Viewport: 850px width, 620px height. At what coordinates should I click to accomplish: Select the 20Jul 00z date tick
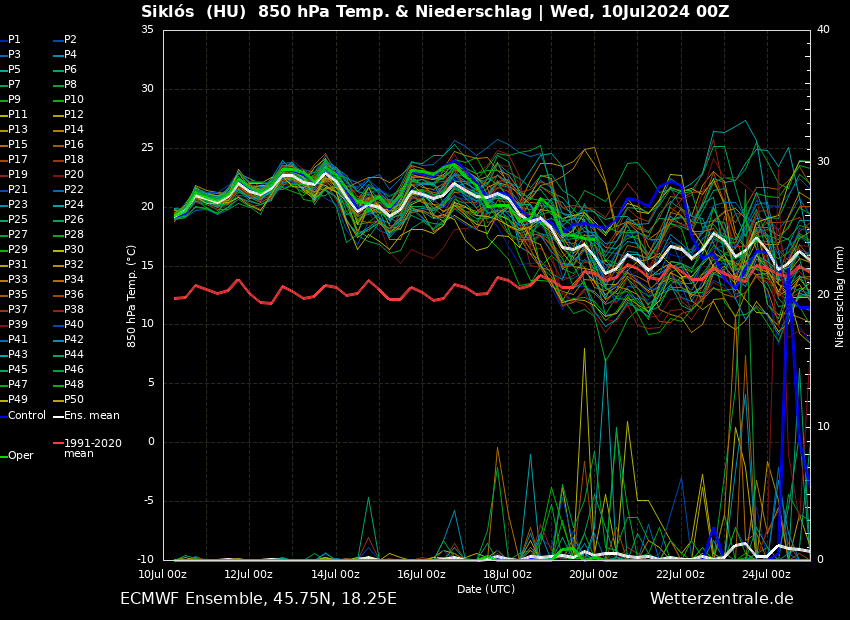pyautogui.click(x=594, y=574)
